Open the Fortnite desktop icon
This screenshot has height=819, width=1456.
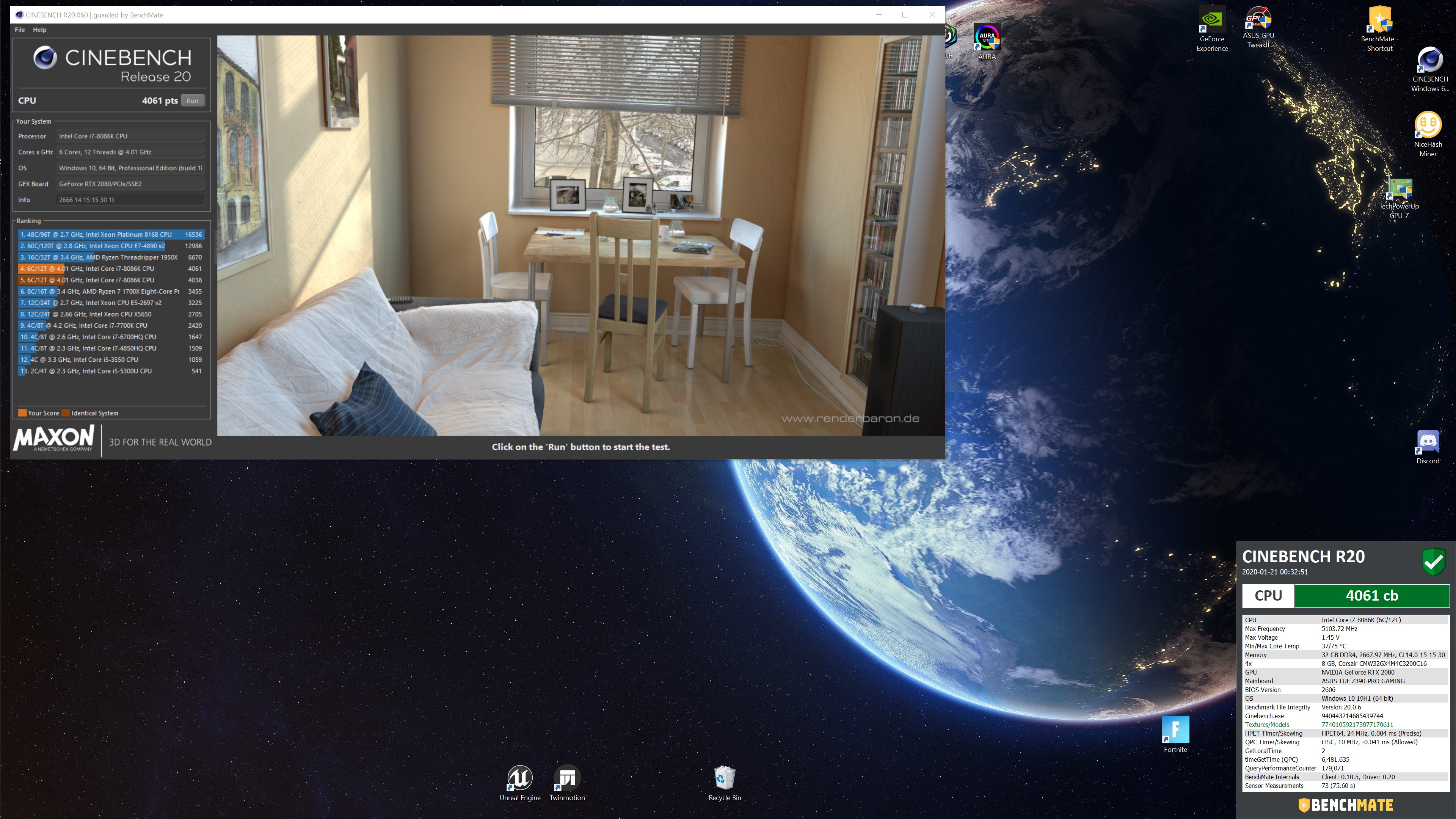1175,734
